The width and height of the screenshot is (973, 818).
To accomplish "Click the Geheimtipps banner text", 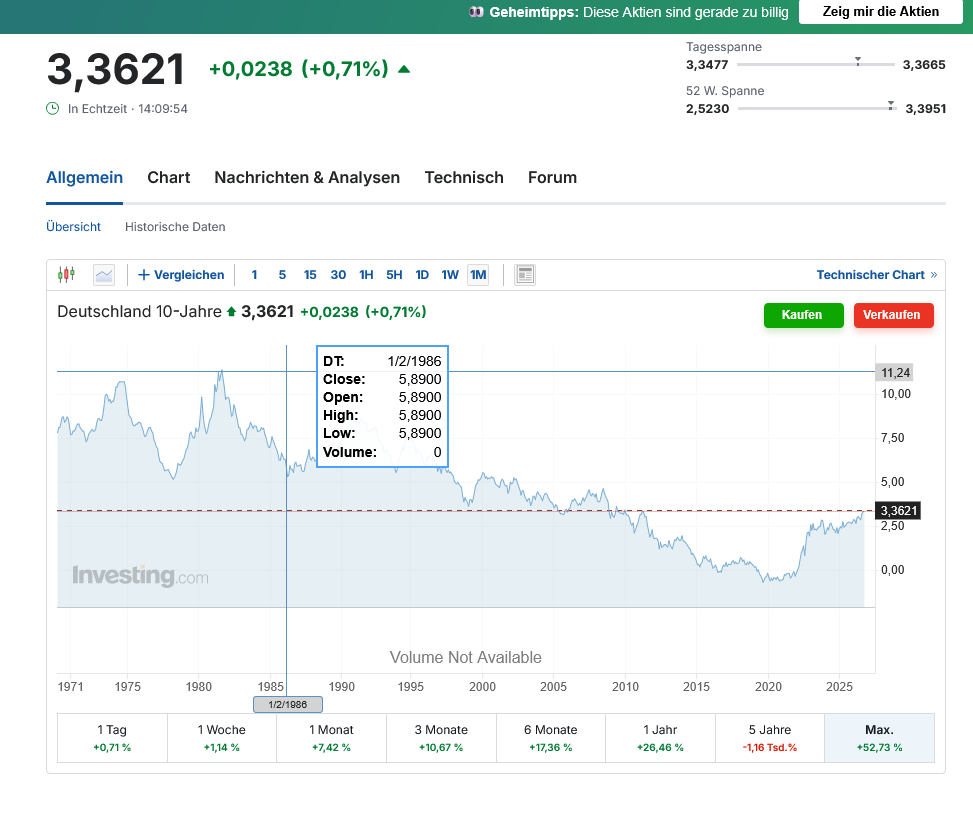I will point(629,12).
